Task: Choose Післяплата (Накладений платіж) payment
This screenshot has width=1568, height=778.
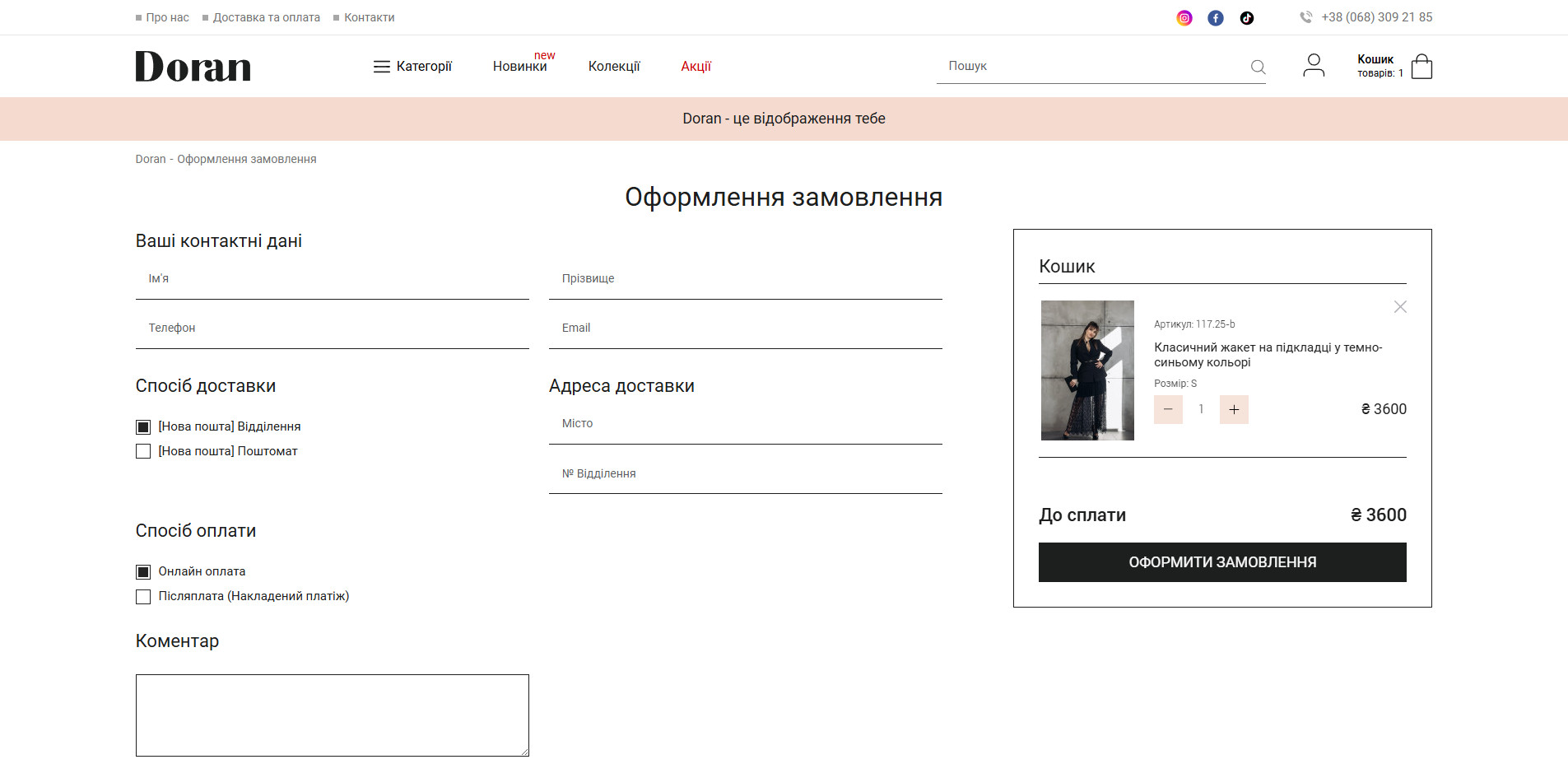Action: click(143, 596)
